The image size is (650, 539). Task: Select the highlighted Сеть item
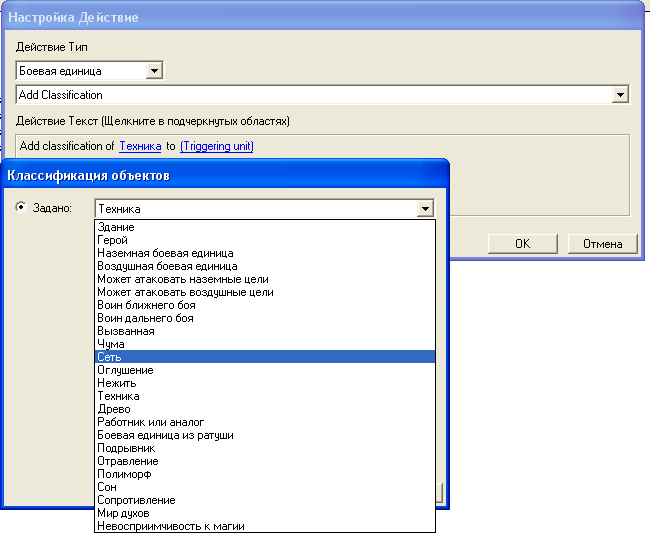coord(265,357)
